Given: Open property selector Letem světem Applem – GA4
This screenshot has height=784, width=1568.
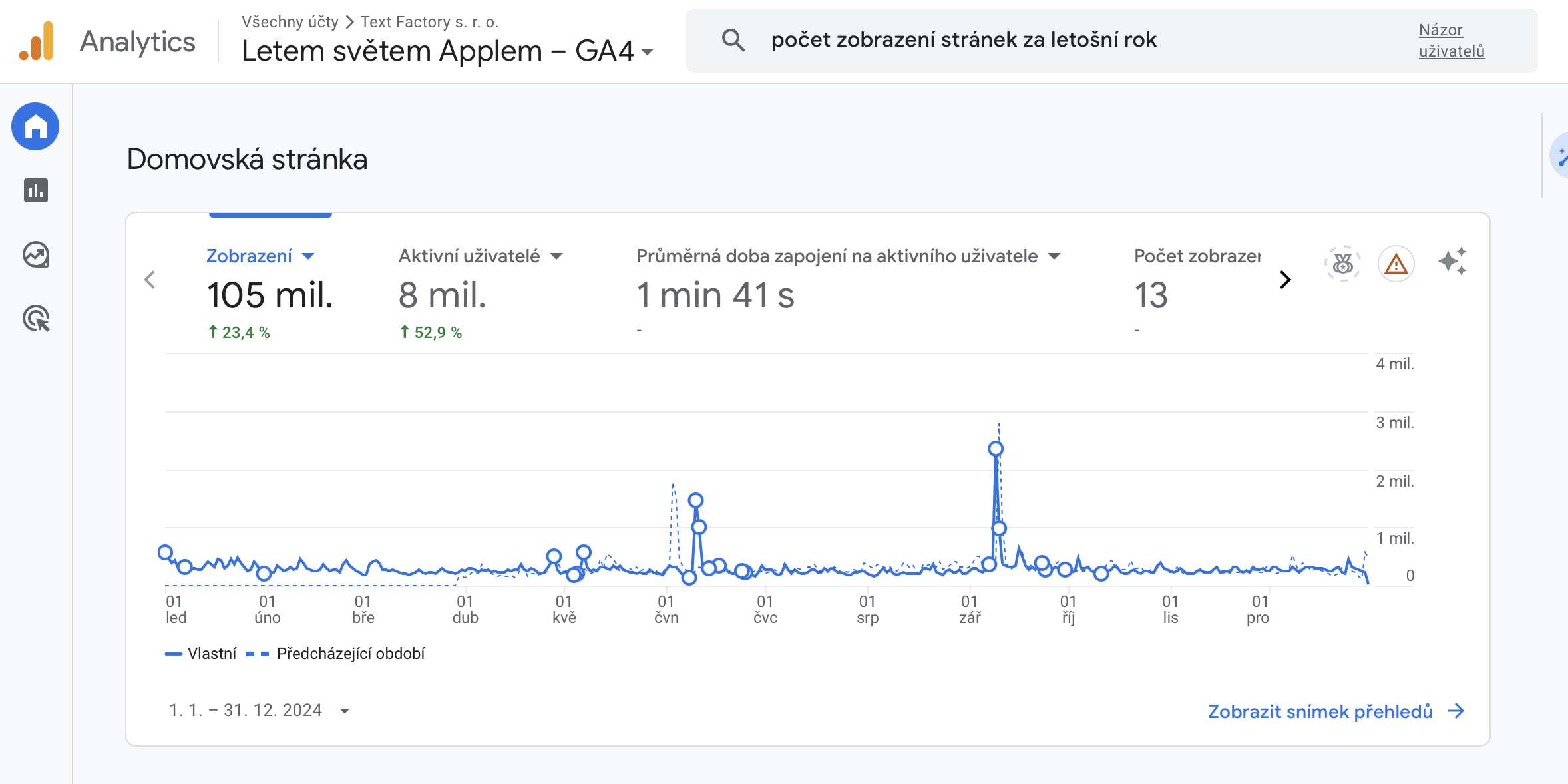Looking at the screenshot, I should coord(447,51).
